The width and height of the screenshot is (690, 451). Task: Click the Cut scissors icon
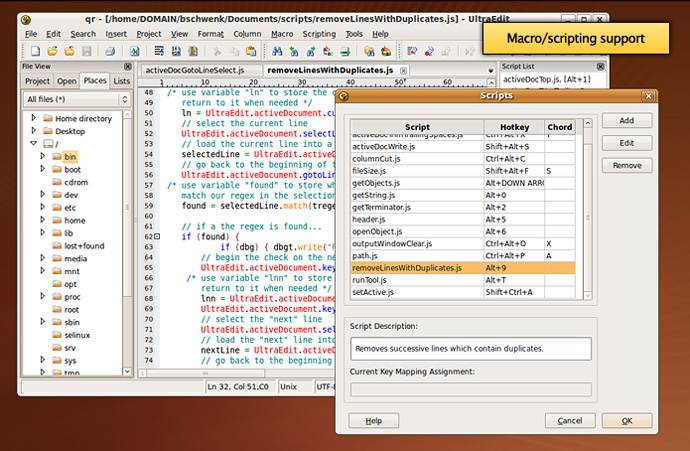[217, 51]
